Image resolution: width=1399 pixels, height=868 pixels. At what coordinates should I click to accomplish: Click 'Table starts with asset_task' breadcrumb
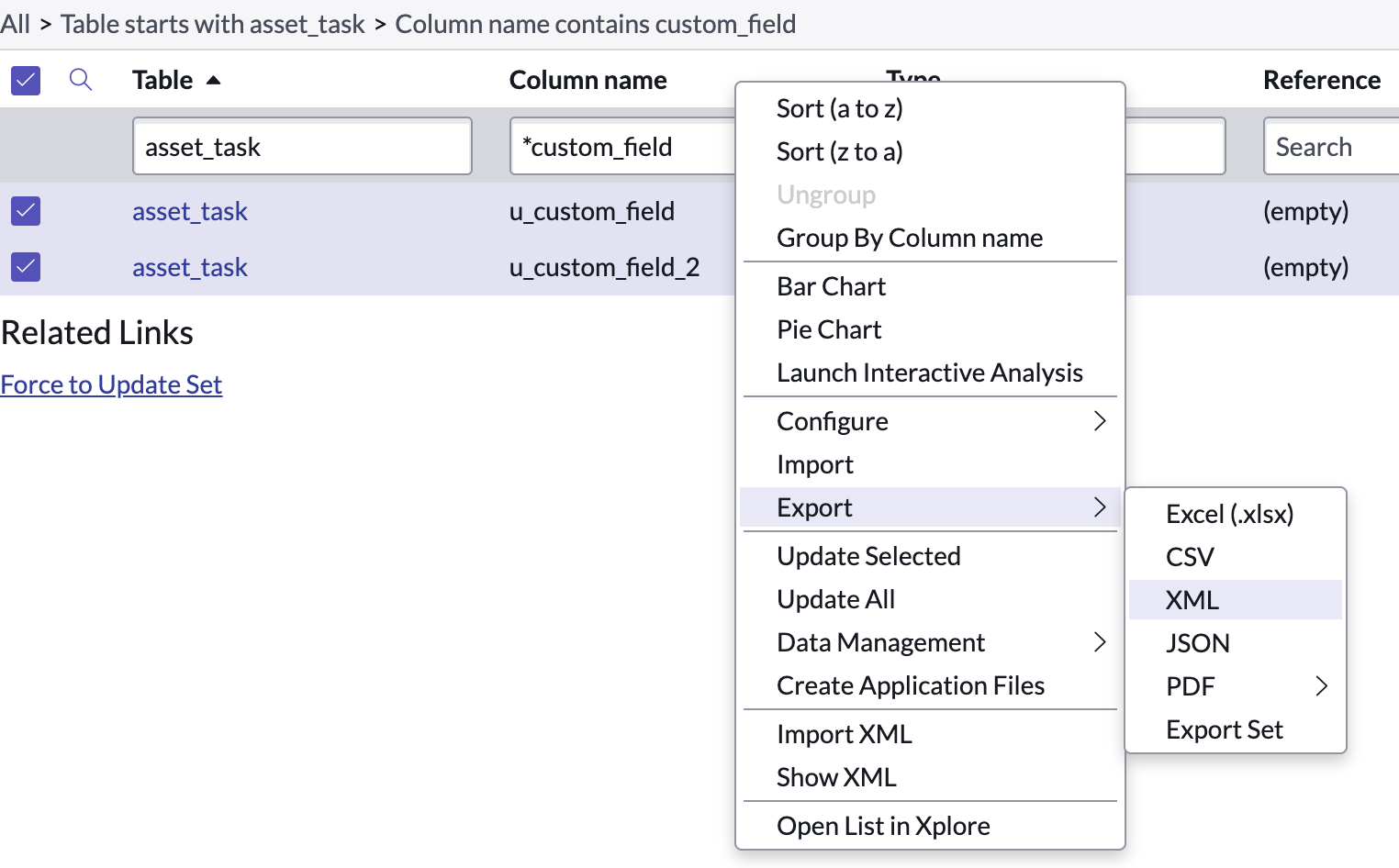pos(213,24)
